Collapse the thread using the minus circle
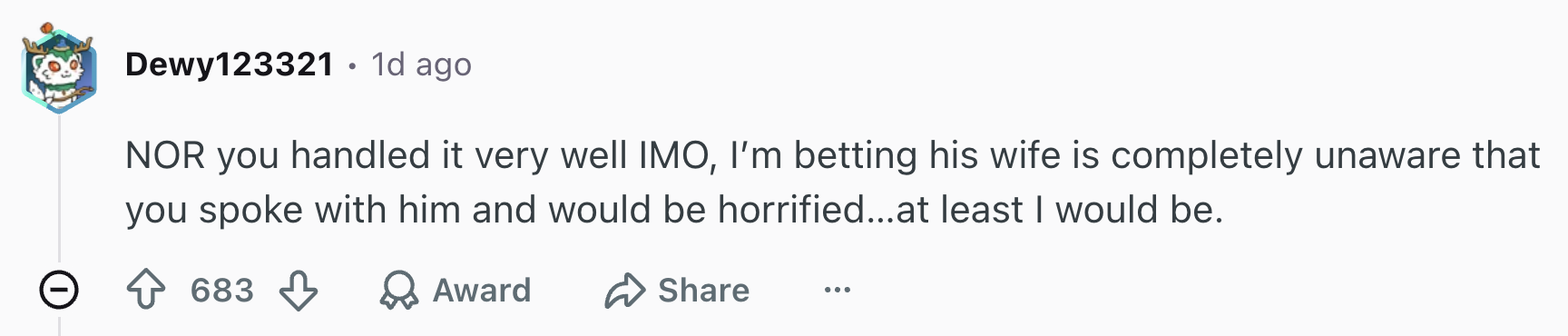This screenshot has height=336, width=1568. tap(59, 291)
